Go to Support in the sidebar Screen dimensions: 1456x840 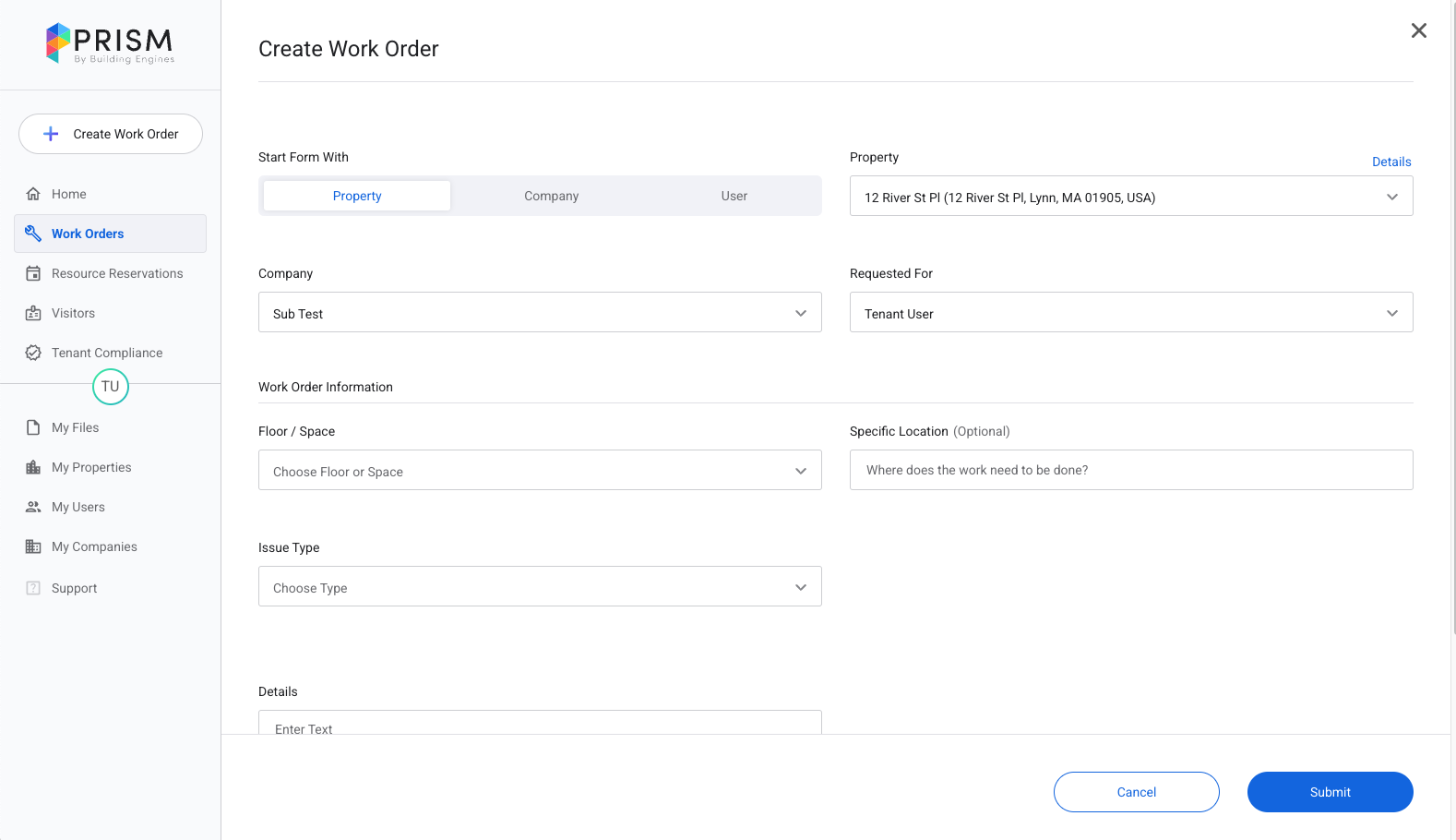pos(74,588)
